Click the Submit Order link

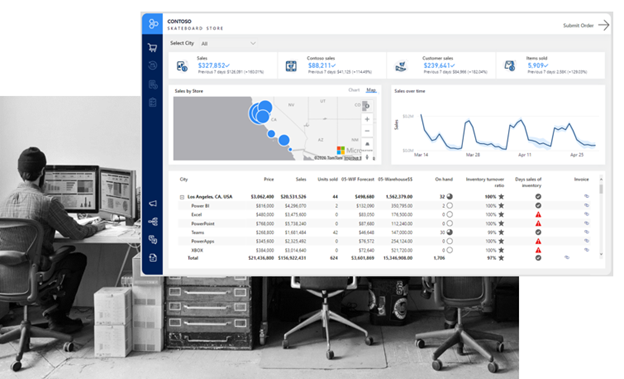point(578,25)
